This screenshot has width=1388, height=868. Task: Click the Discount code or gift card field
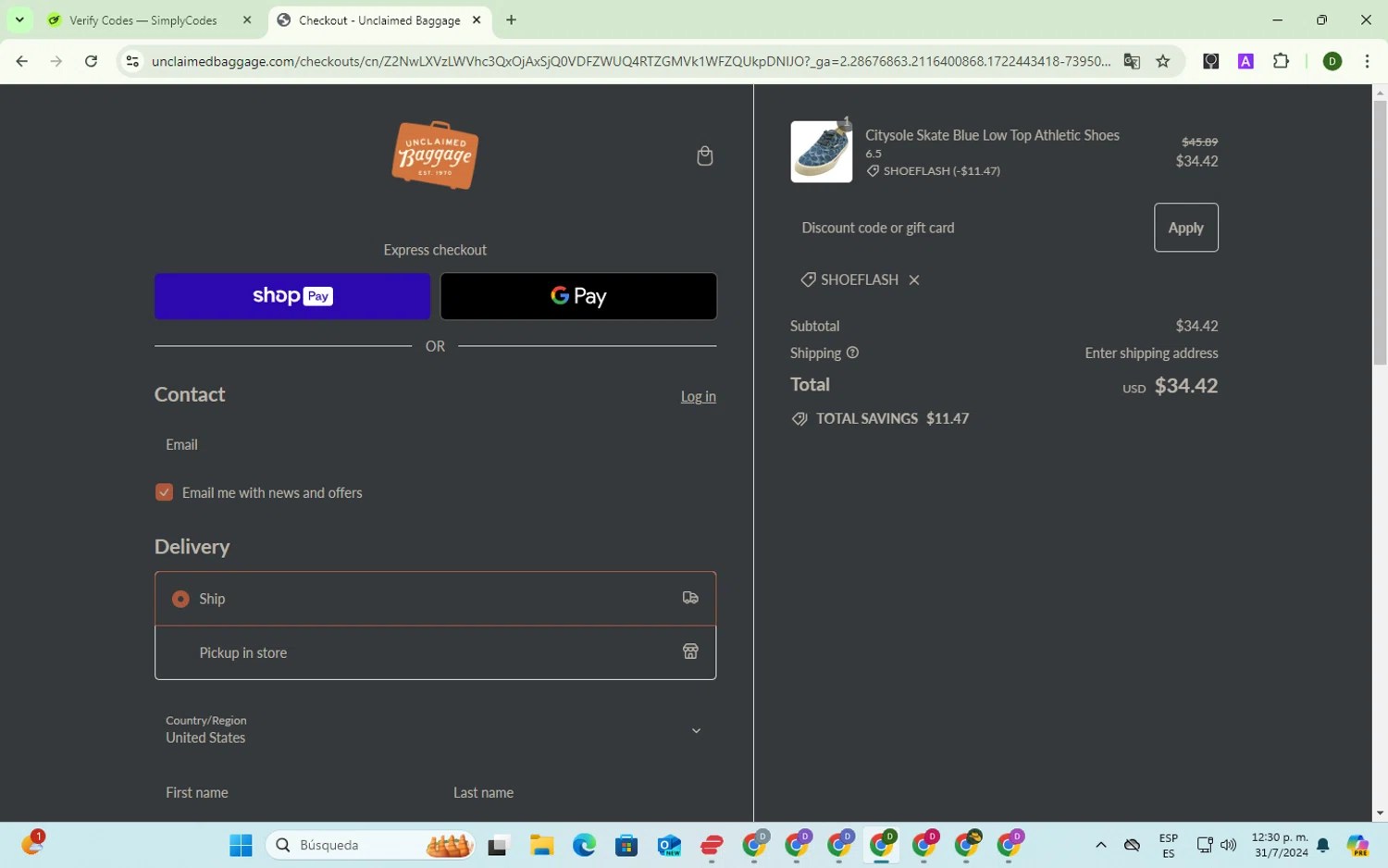pos(968,228)
